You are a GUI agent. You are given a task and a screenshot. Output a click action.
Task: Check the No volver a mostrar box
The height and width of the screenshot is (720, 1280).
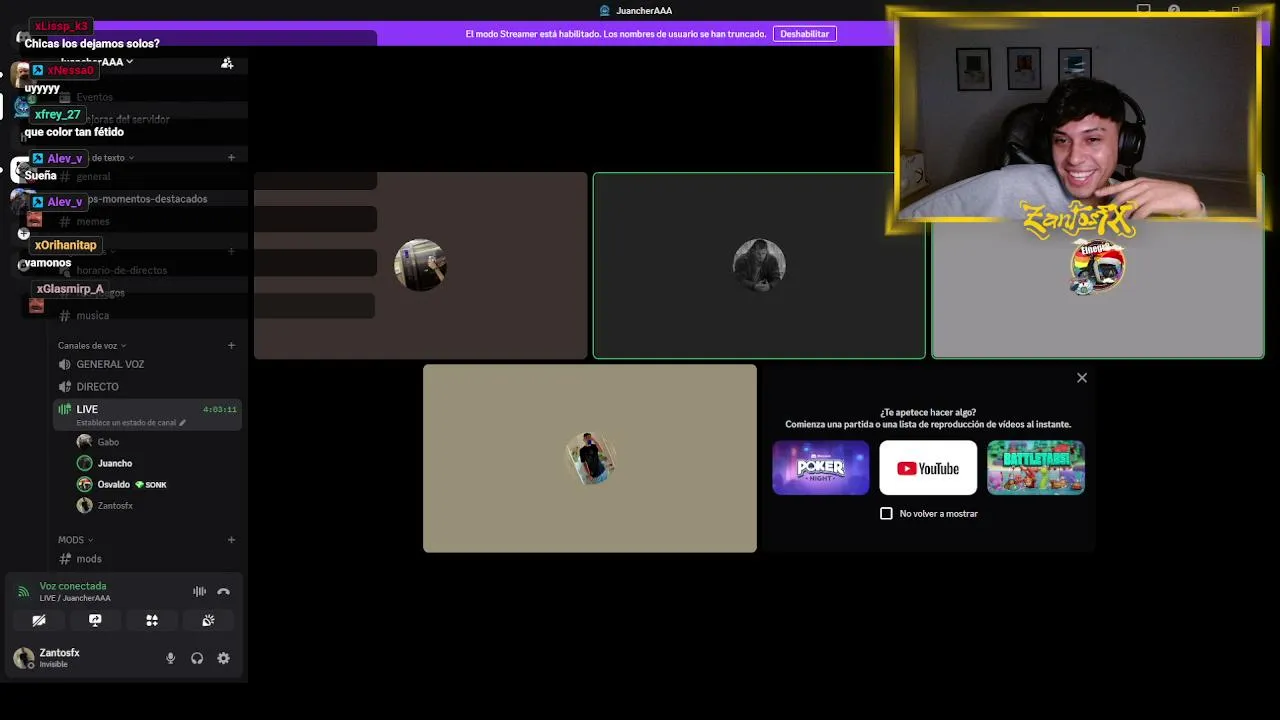click(886, 513)
